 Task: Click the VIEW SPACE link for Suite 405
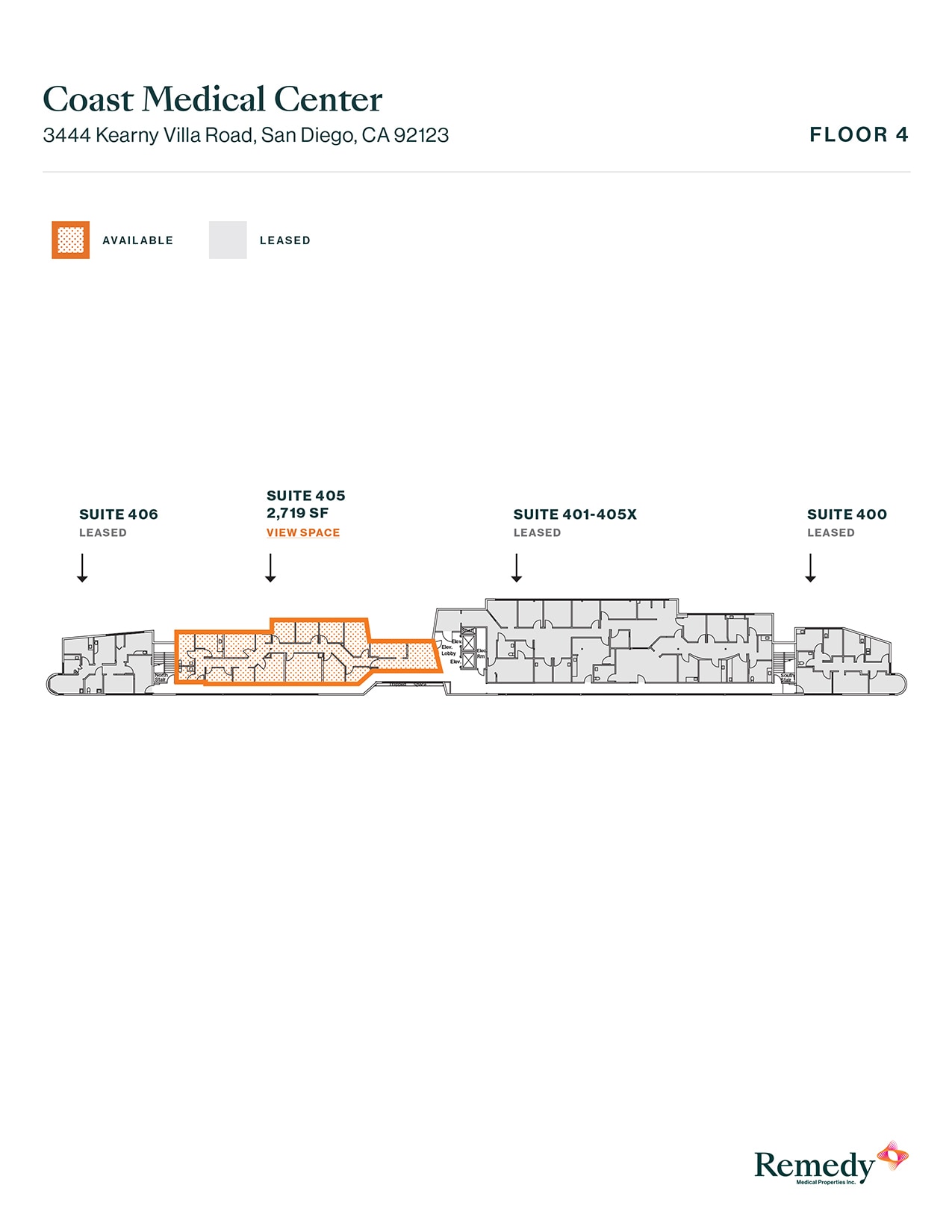pos(303,532)
